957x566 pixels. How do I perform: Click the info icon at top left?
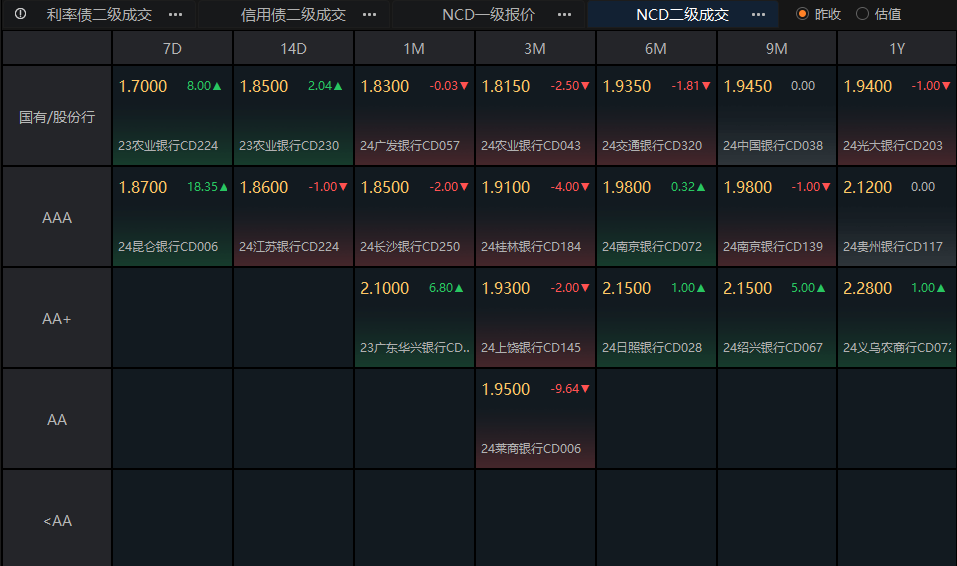20,14
